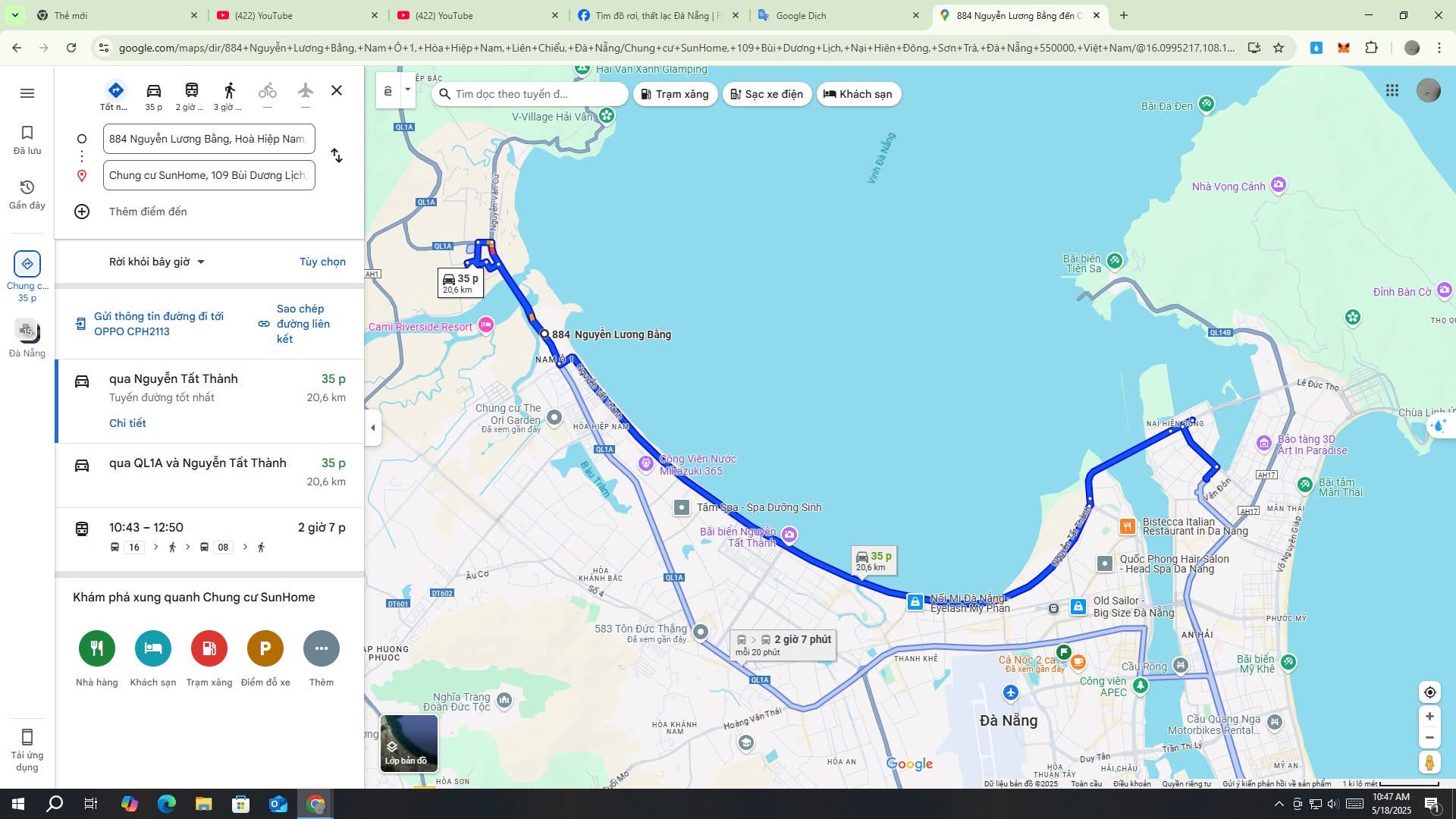Screen dimensions: 1456x819
Task: Open the Google Maps hamburger menu
Action: click(27, 93)
